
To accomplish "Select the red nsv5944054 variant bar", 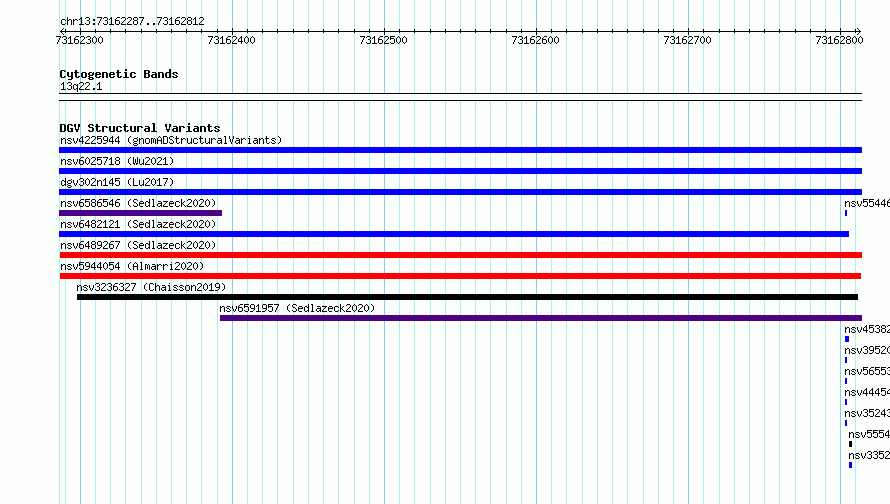I will pos(460,276).
